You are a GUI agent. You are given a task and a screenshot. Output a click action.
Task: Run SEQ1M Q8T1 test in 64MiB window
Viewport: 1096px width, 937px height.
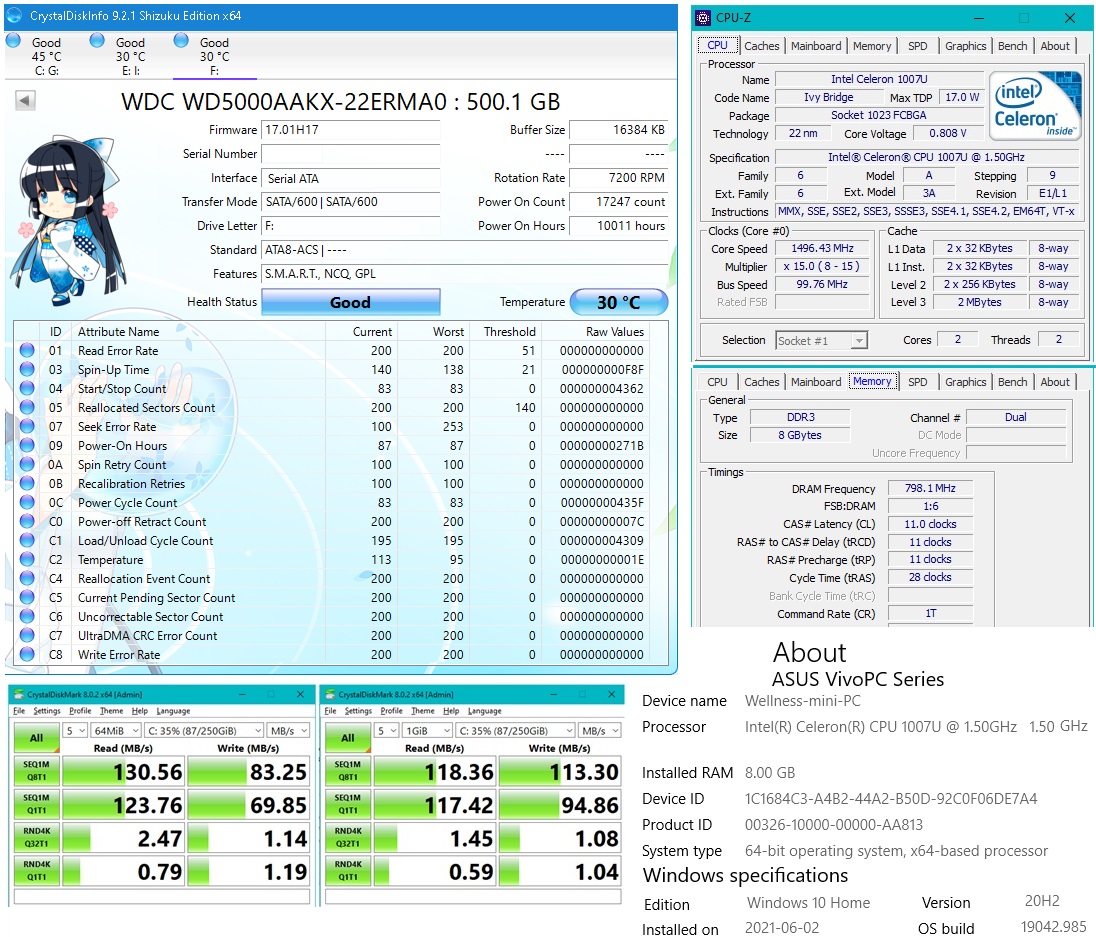[36, 771]
